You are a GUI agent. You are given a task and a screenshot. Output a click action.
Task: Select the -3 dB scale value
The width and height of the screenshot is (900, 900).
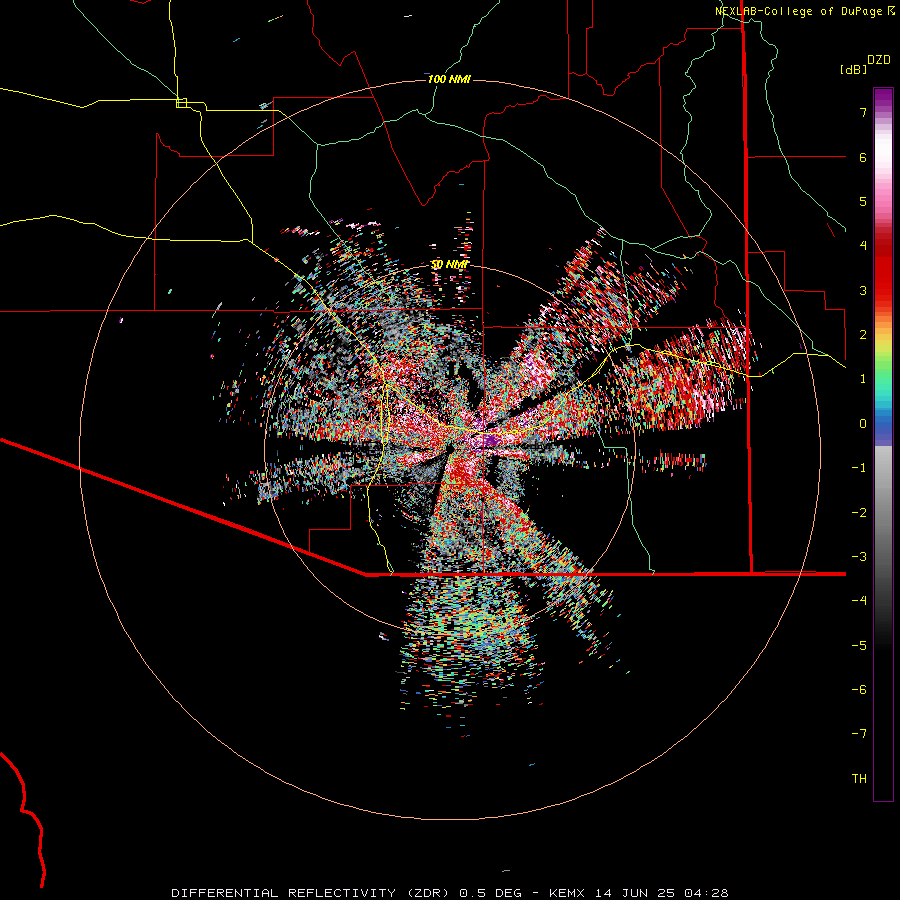(x=859, y=557)
